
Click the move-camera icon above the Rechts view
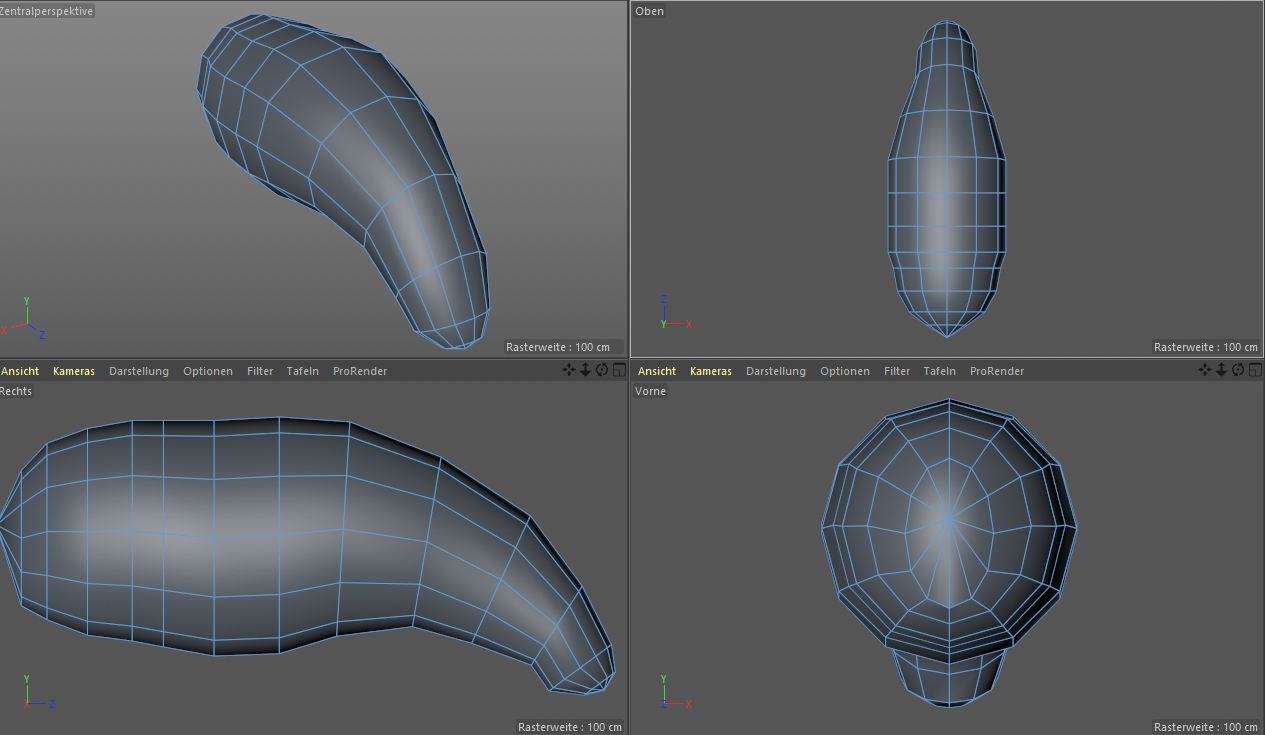coord(569,370)
